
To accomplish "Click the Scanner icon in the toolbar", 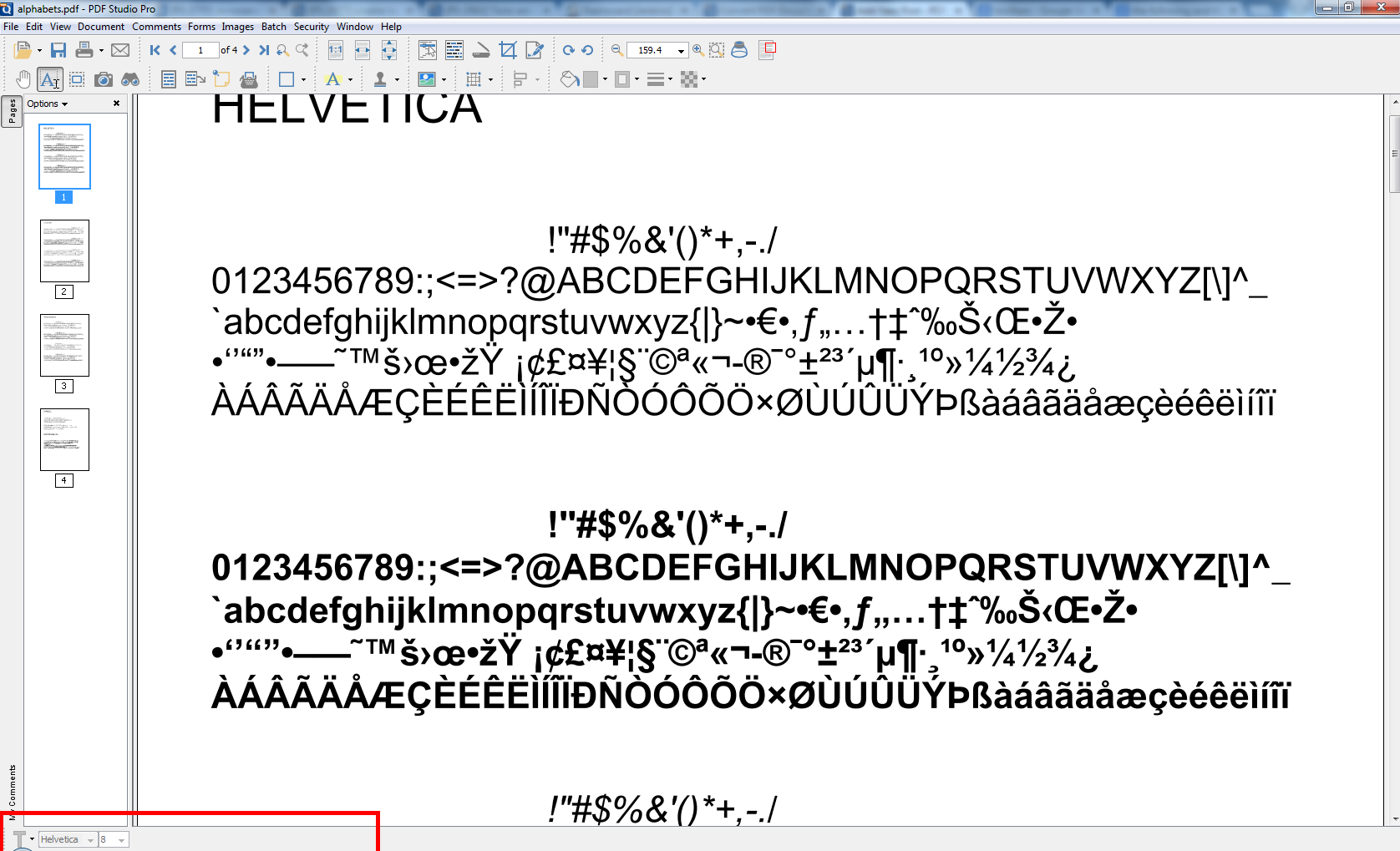I will coord(481,50).
